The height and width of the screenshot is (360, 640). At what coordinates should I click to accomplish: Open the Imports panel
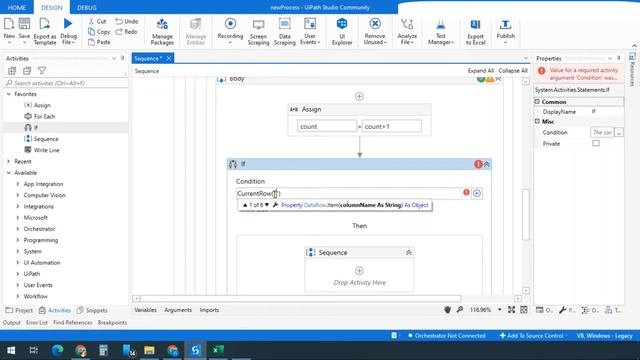pyautogui.click(x=209, y=310)
